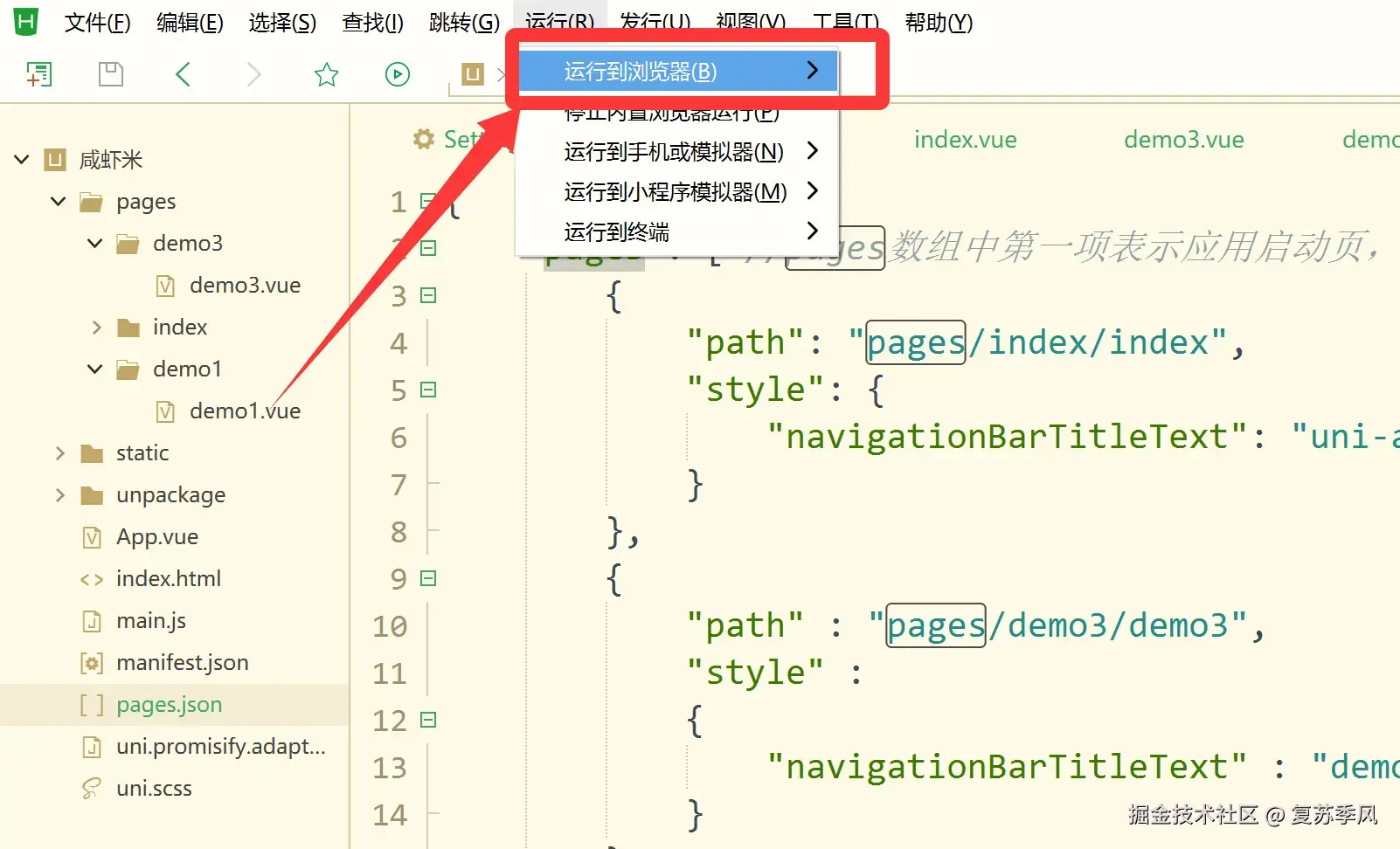Switch to the demo3.vue tab
The height and width of the screenshot is (849, 1400).
pos(1184,140)
